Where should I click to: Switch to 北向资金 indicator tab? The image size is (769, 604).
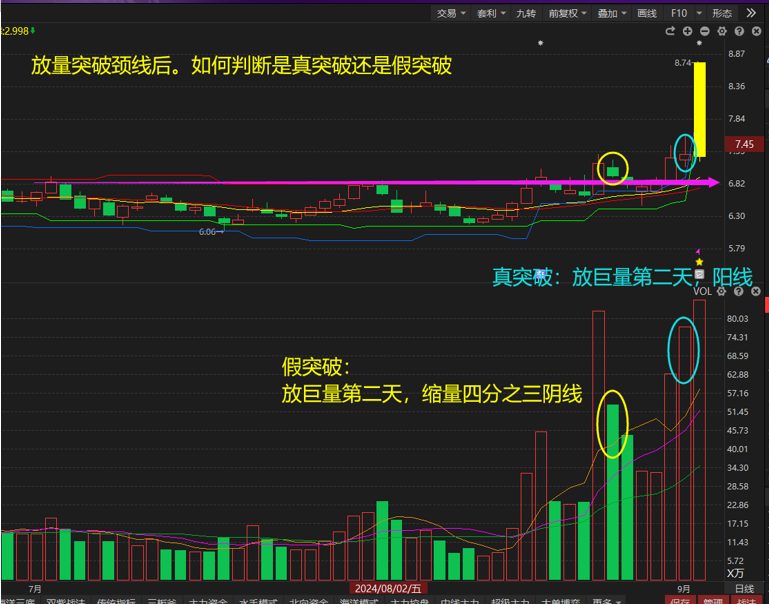[308, 601]
